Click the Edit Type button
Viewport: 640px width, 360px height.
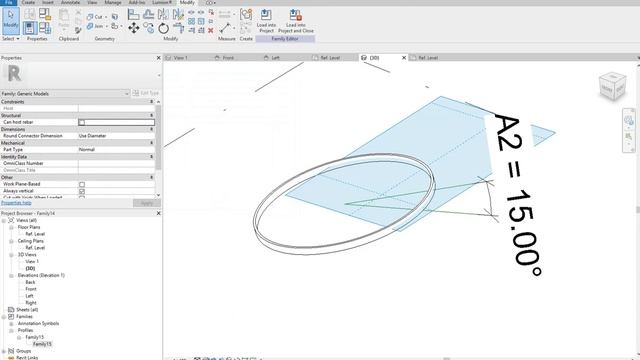(x=146, y=93)
